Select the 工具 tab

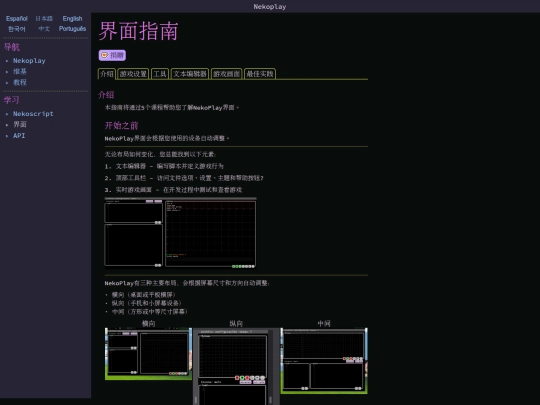pos(160,74)
